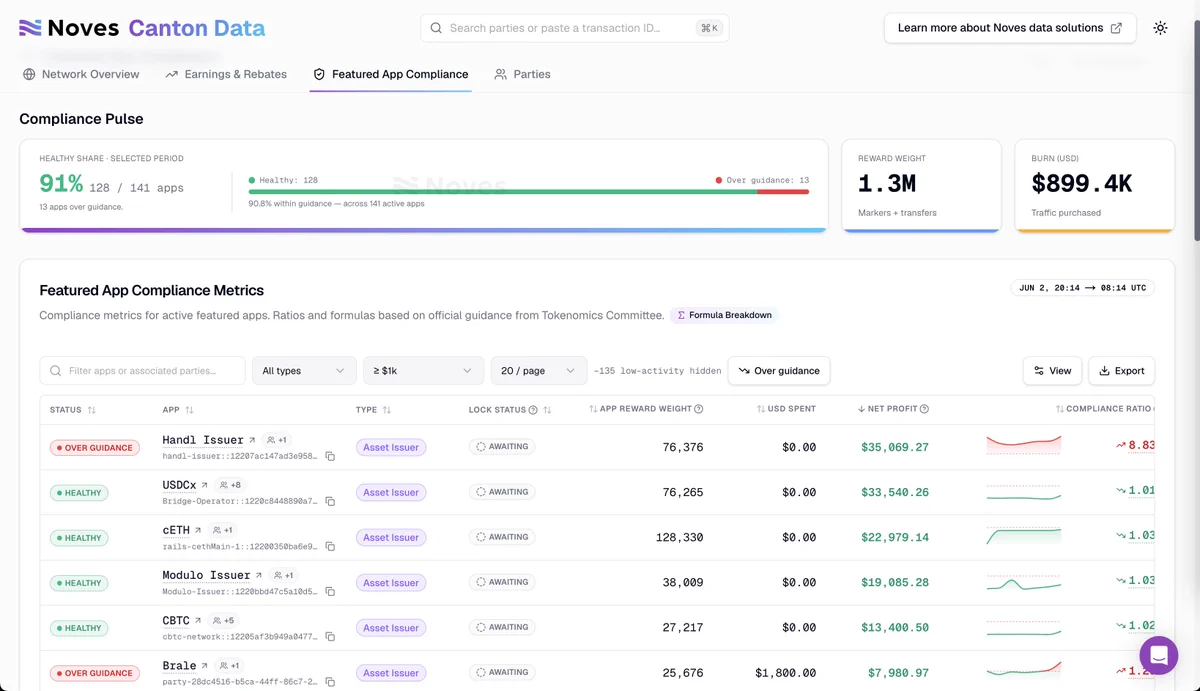
Task: Sort table by Type column
Action: click(387, 410)
